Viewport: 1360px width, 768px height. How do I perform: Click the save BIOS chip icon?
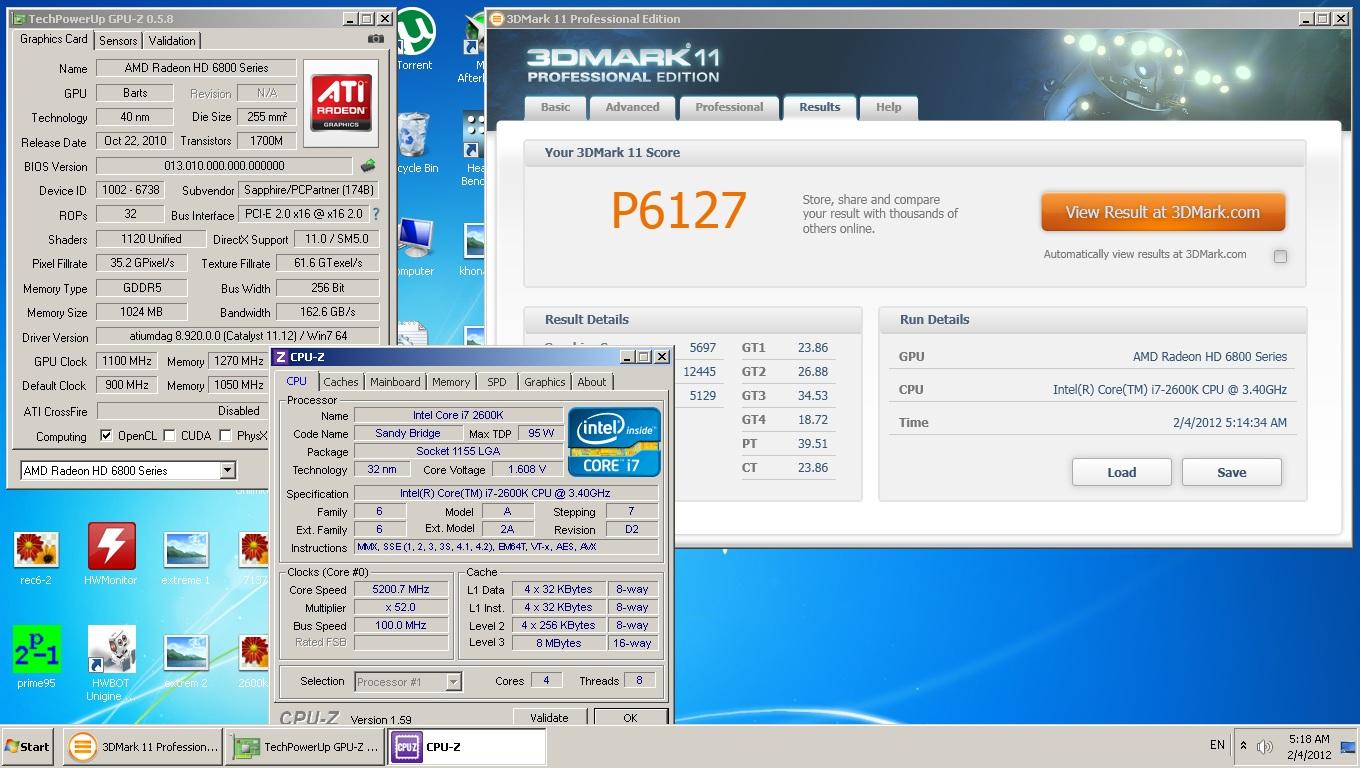[x=368, y=166]
